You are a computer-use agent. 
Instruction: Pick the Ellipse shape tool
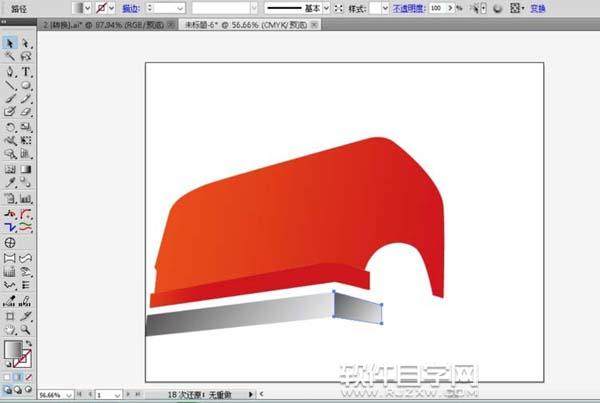(26, 86)
